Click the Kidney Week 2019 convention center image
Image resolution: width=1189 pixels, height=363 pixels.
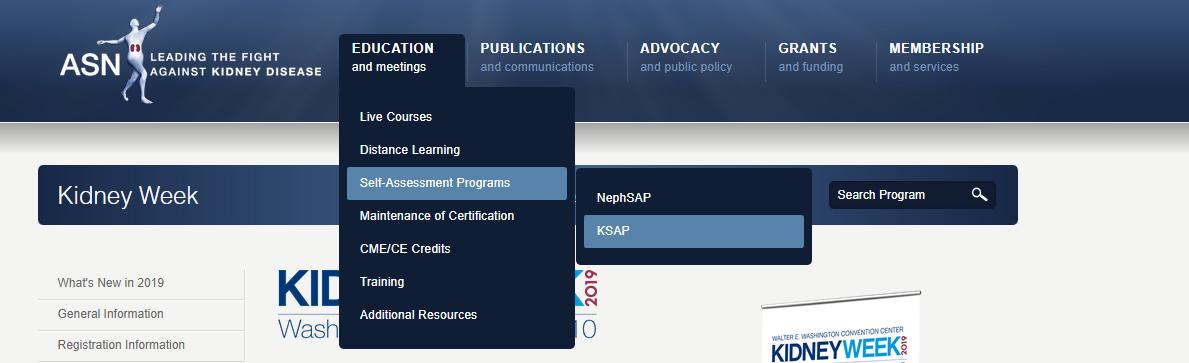point(840,327)
